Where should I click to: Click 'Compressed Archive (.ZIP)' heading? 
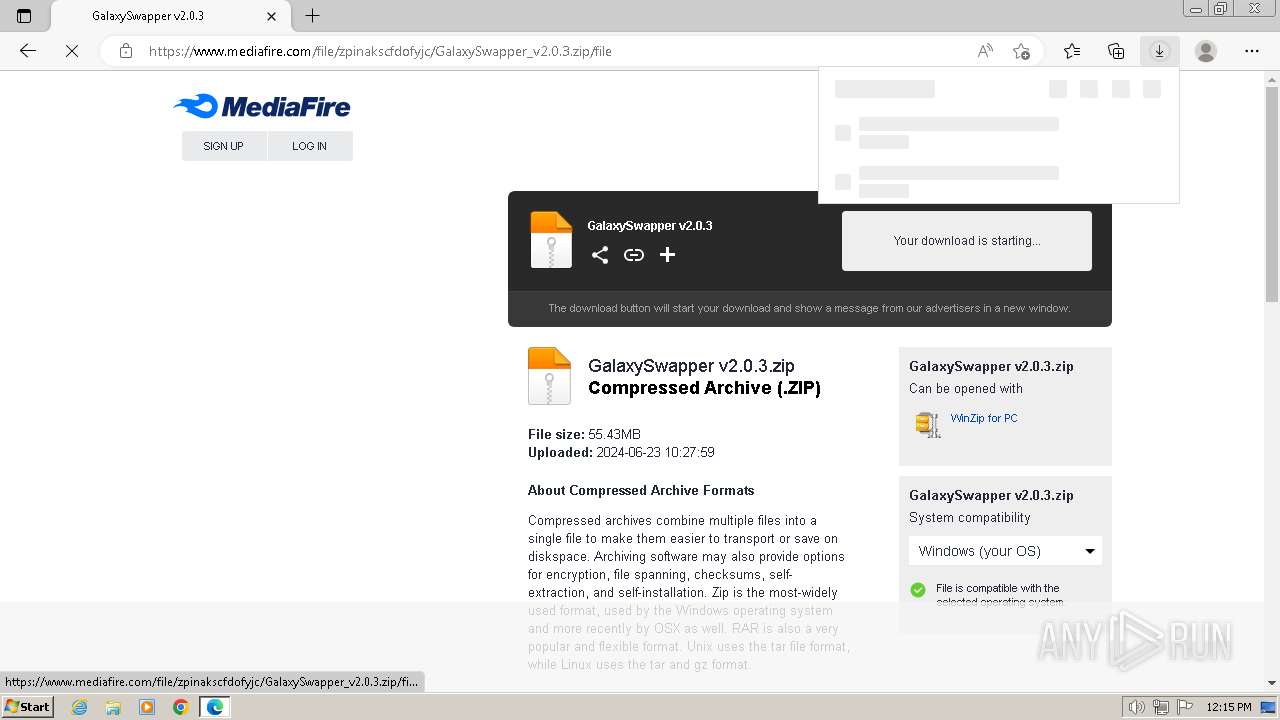(704, 388)
